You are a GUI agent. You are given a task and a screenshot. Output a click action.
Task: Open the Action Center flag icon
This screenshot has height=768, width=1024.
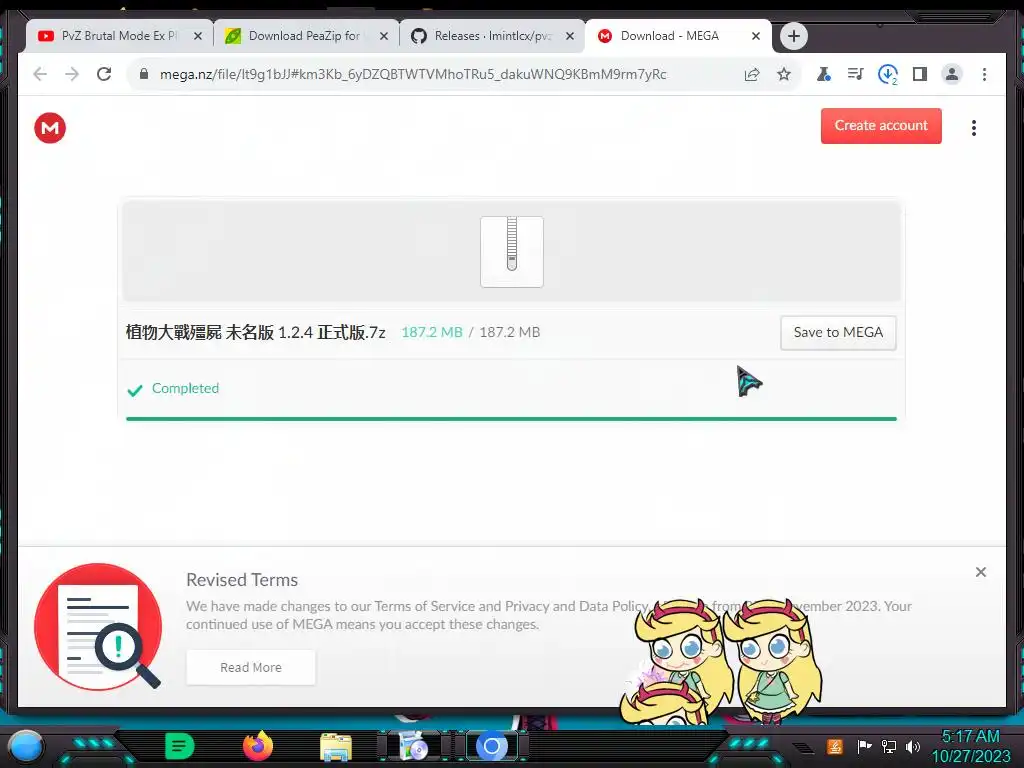864,746
